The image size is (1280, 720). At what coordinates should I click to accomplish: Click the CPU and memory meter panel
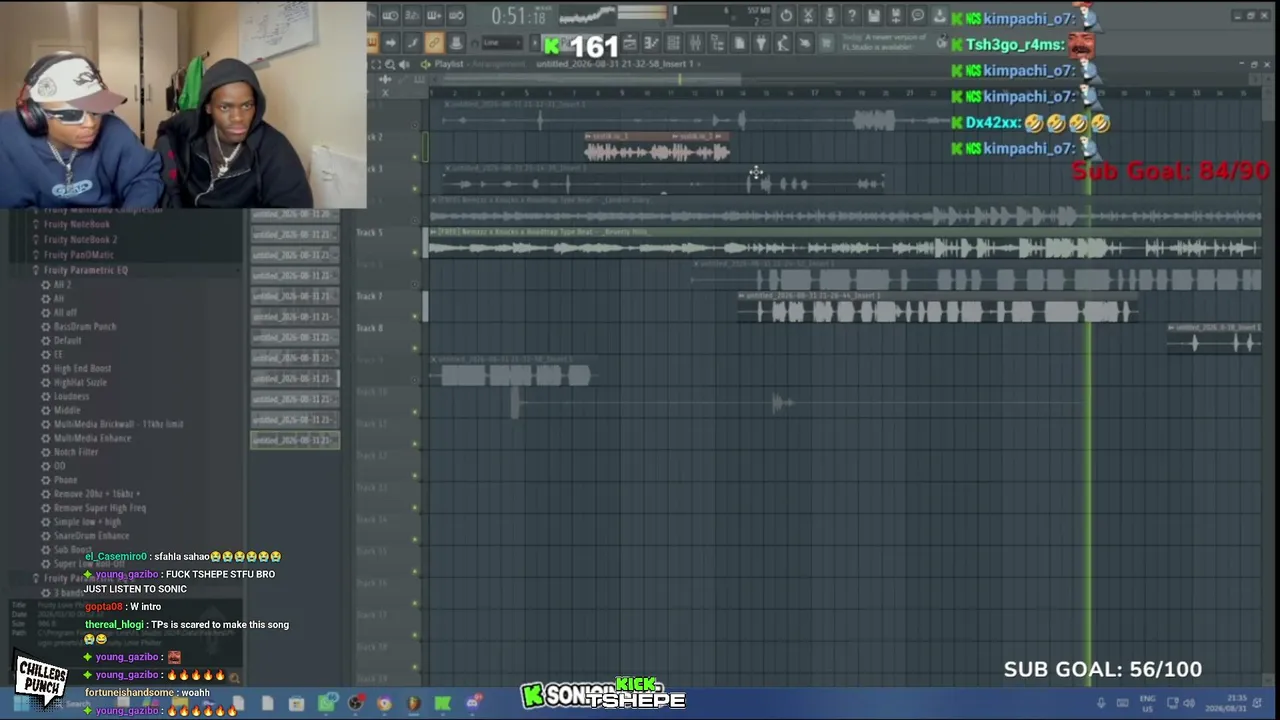(720, 16)
